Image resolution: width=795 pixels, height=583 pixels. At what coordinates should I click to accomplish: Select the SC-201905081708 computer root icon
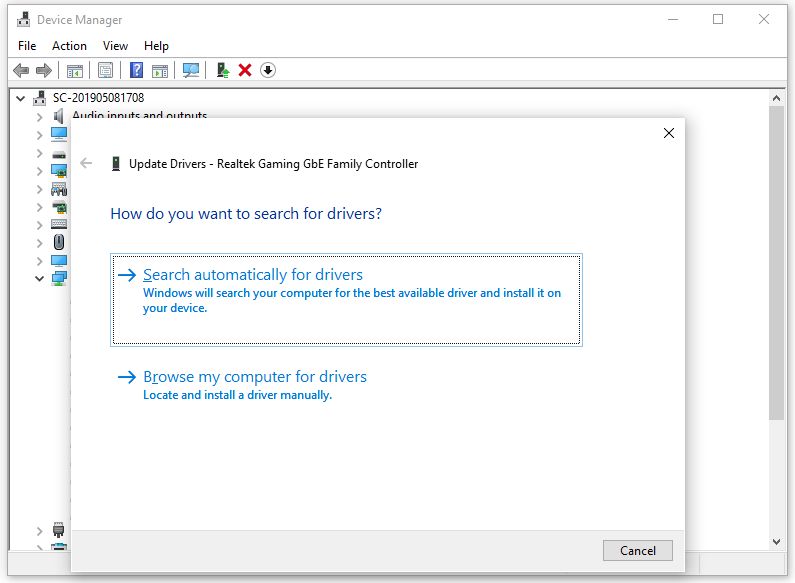[x=39, y=98]
